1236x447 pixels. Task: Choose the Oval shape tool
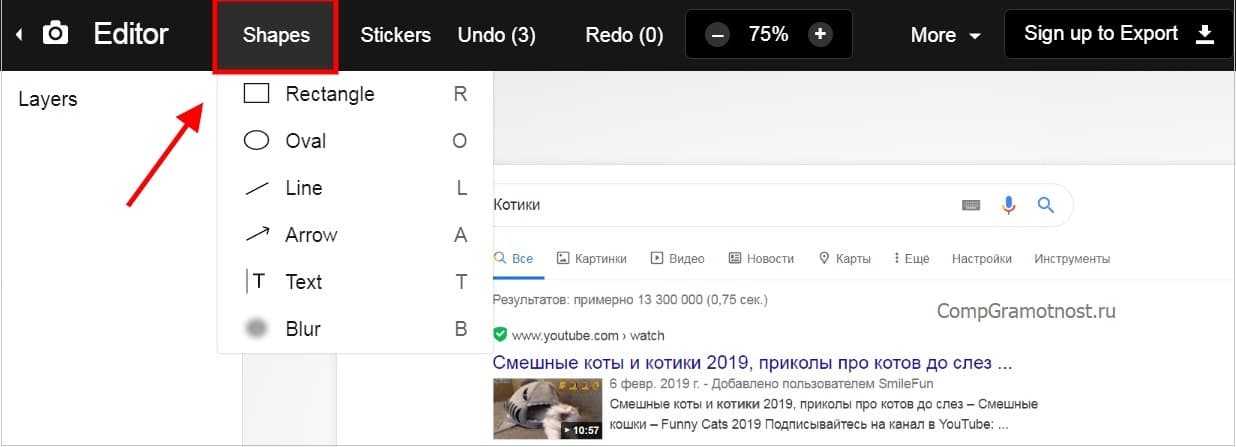305,141
